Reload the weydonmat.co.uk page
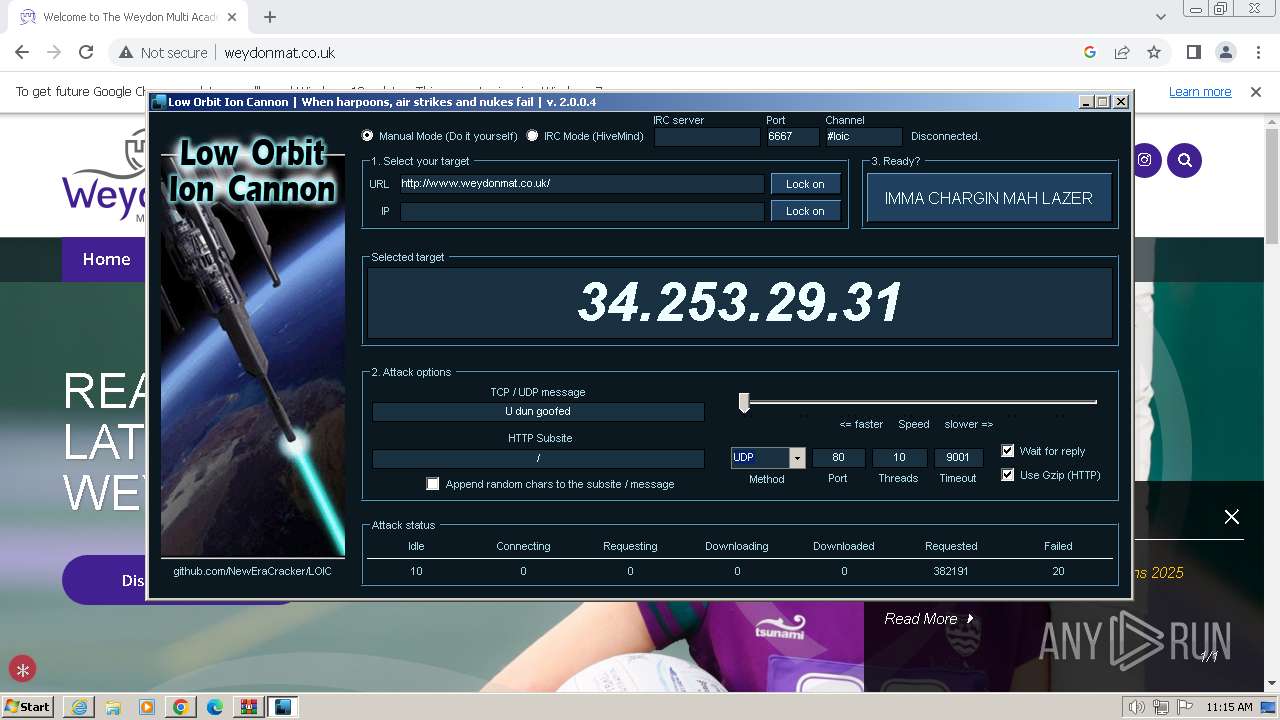 coord(86,52)
